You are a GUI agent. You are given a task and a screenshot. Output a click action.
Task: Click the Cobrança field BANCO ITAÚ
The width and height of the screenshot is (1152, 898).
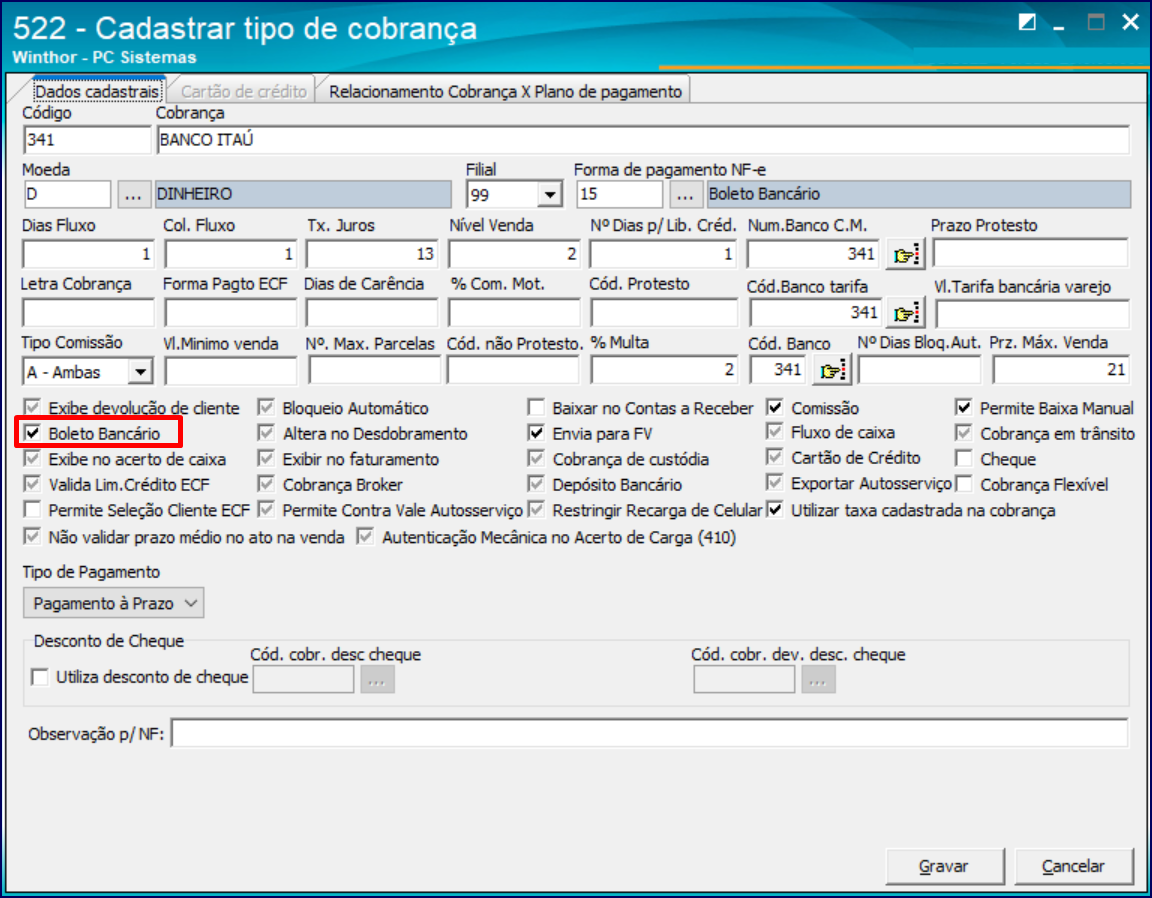click(643, 140)
